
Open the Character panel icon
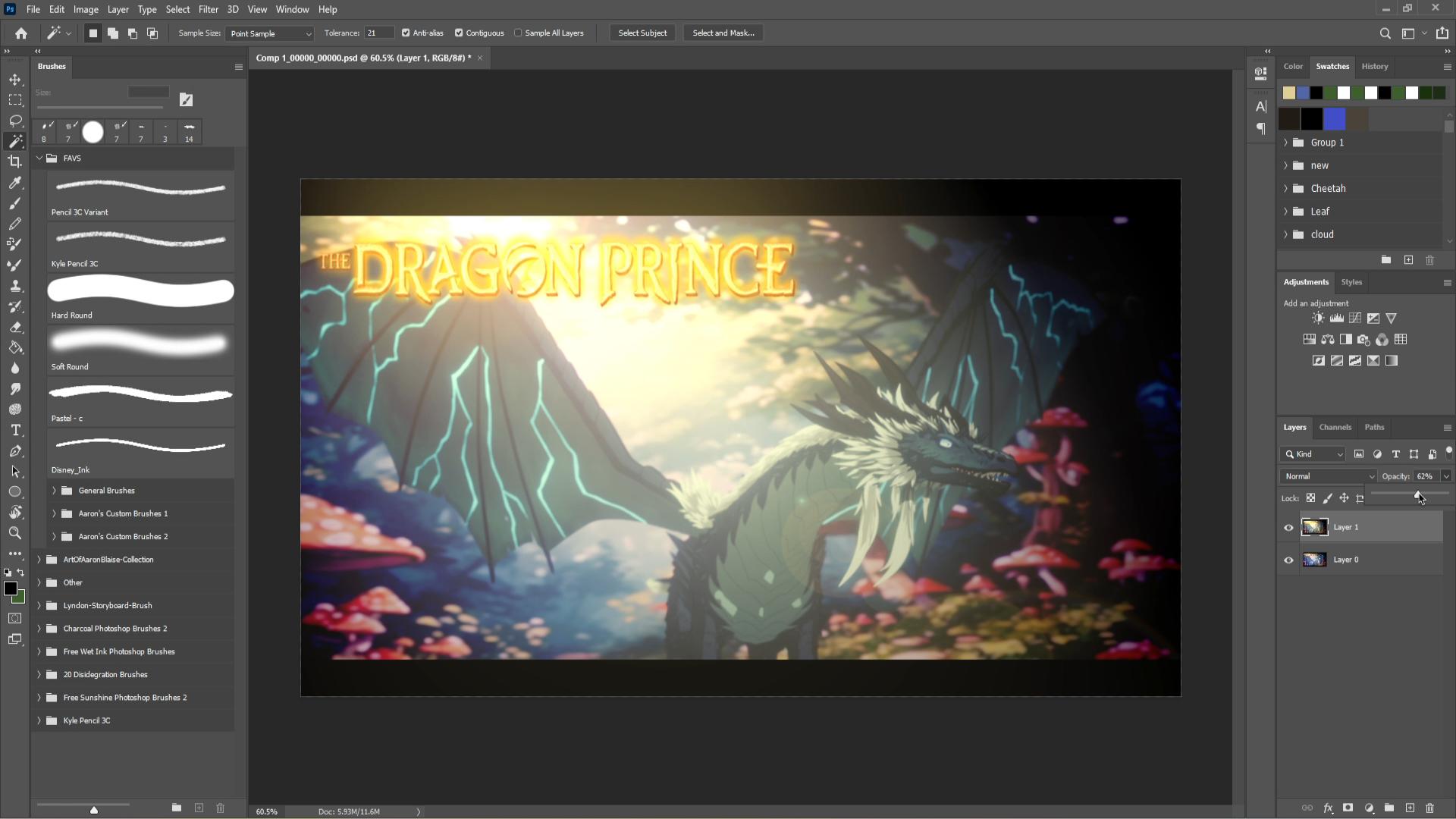(x=1261, y=107)
